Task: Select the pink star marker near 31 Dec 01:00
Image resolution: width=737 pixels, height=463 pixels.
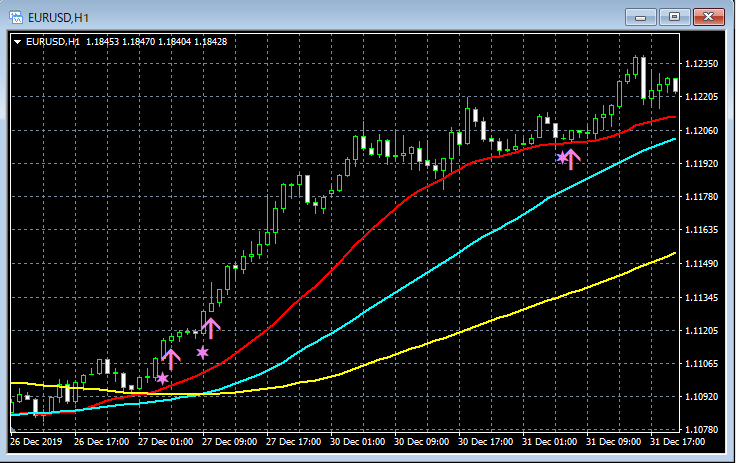Action: point(562,157)
